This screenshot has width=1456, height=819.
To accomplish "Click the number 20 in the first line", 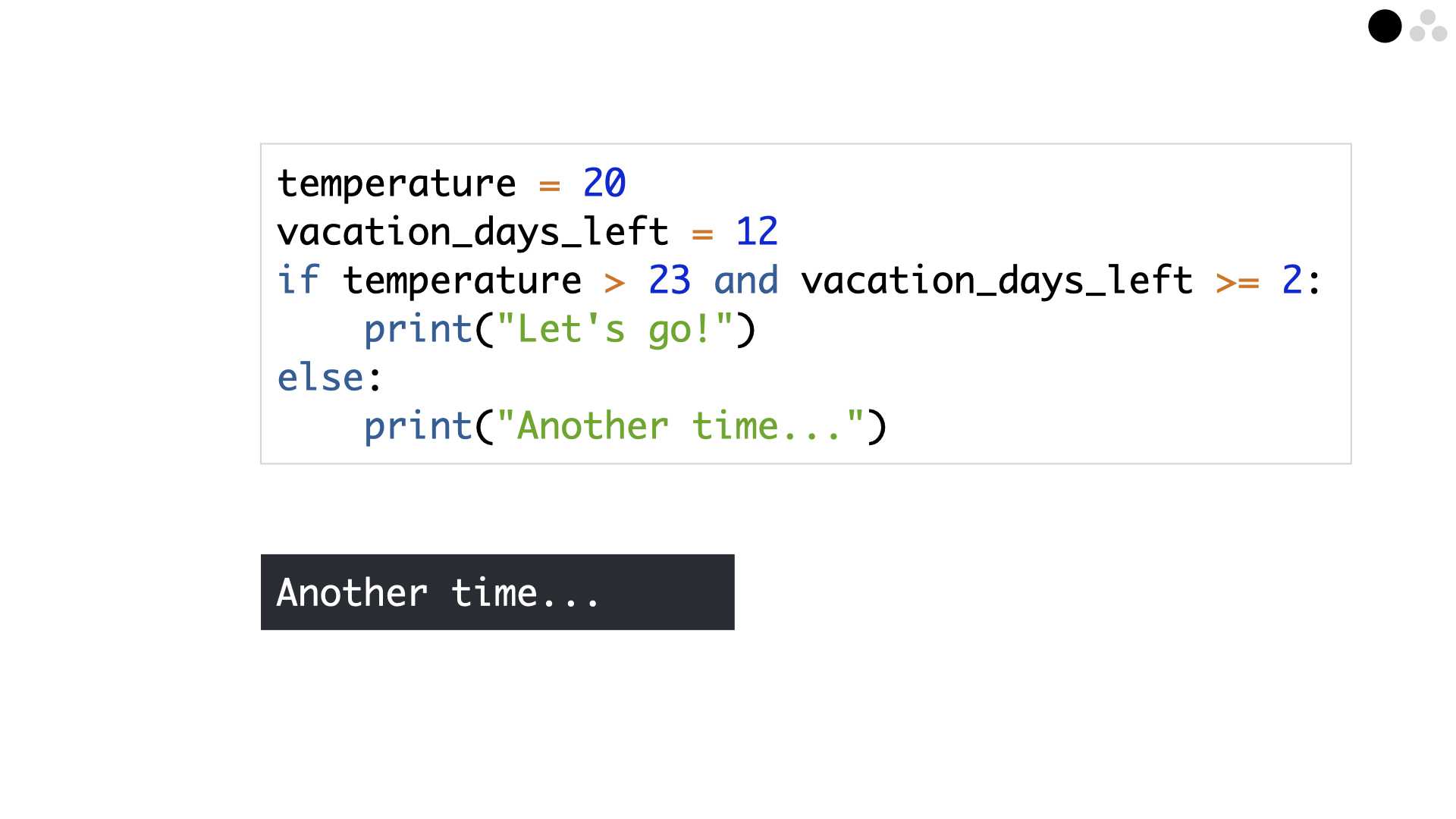I will (604, 184).
